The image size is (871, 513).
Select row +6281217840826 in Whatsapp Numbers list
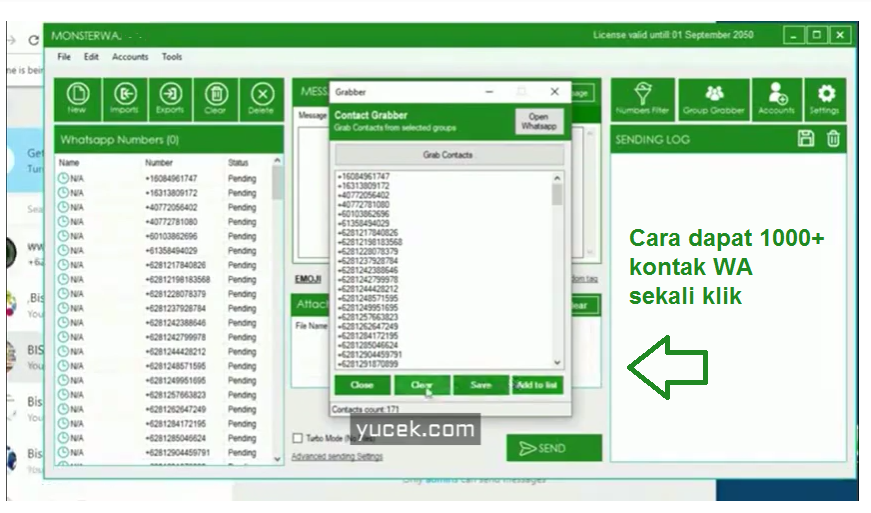pyautogui.click(x=164, y=265)
